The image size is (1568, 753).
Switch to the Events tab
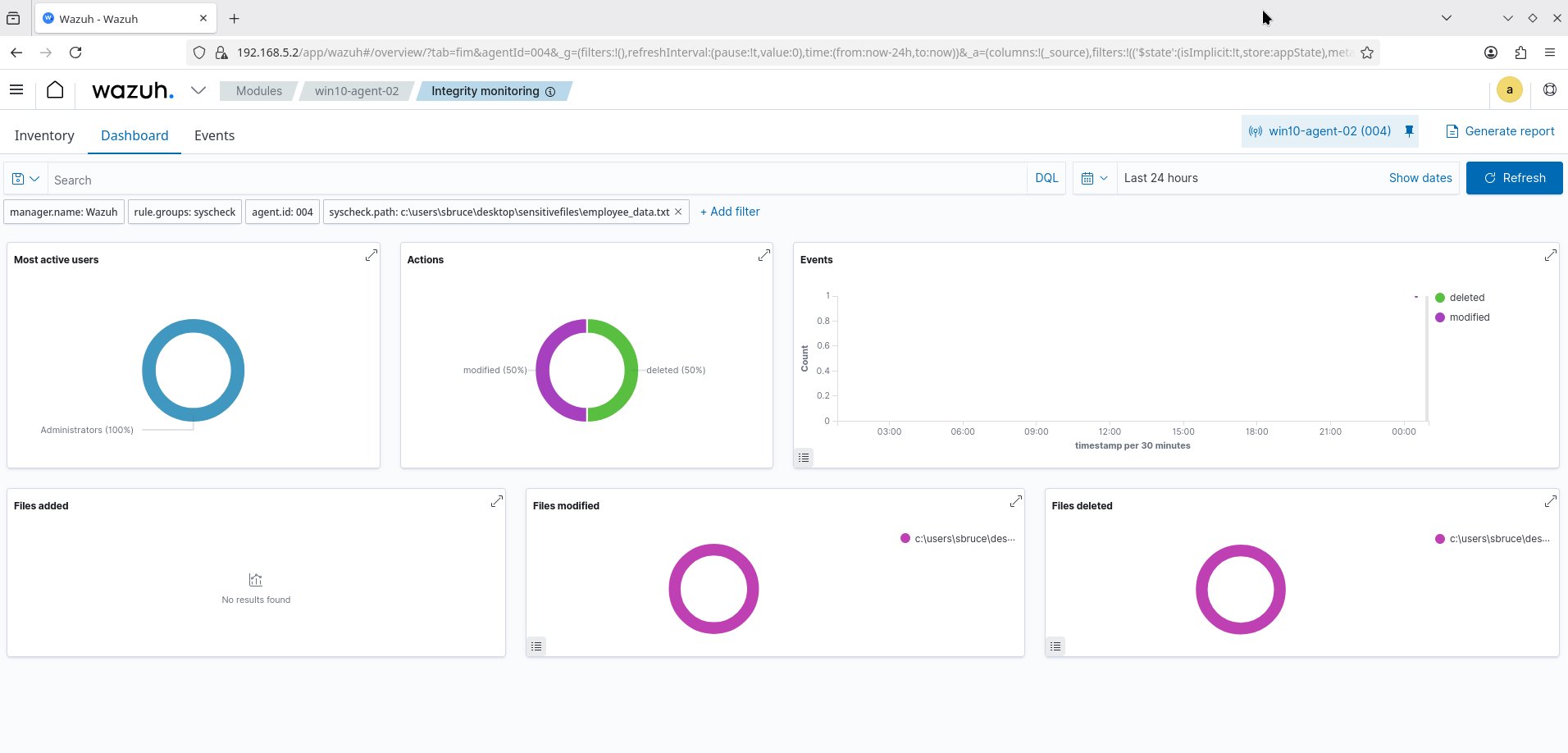[214, 135]
